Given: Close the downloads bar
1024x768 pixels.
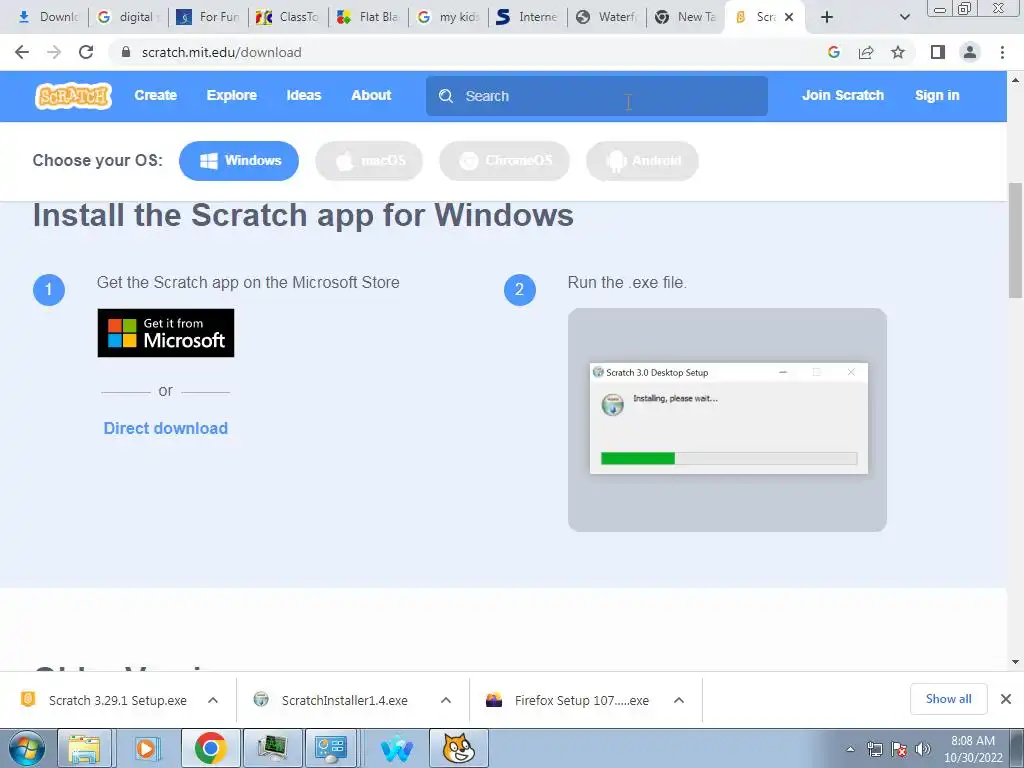Looking at the screenshot, I should (1006, 699).
